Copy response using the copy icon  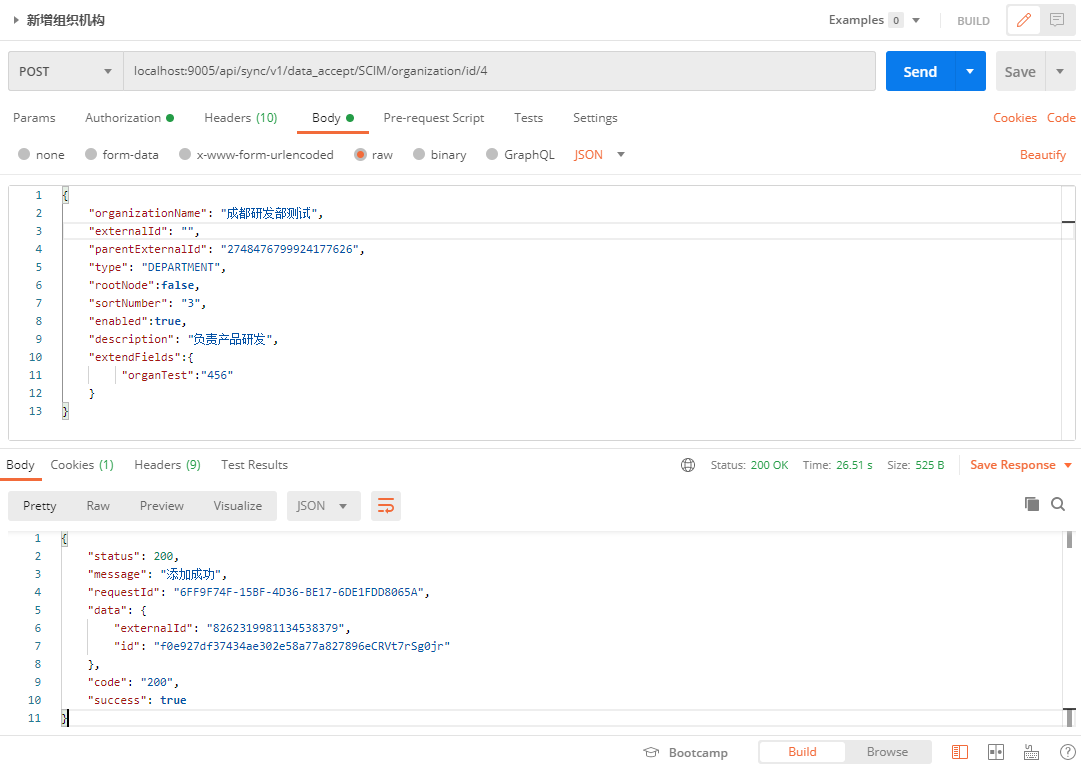(x=1032, y=505)
